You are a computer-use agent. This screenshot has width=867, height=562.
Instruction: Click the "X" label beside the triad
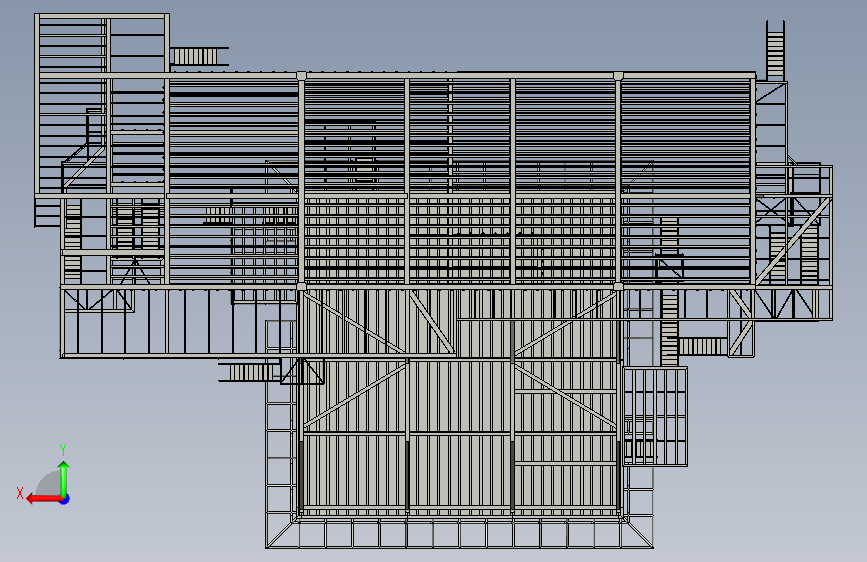(20, 493)
